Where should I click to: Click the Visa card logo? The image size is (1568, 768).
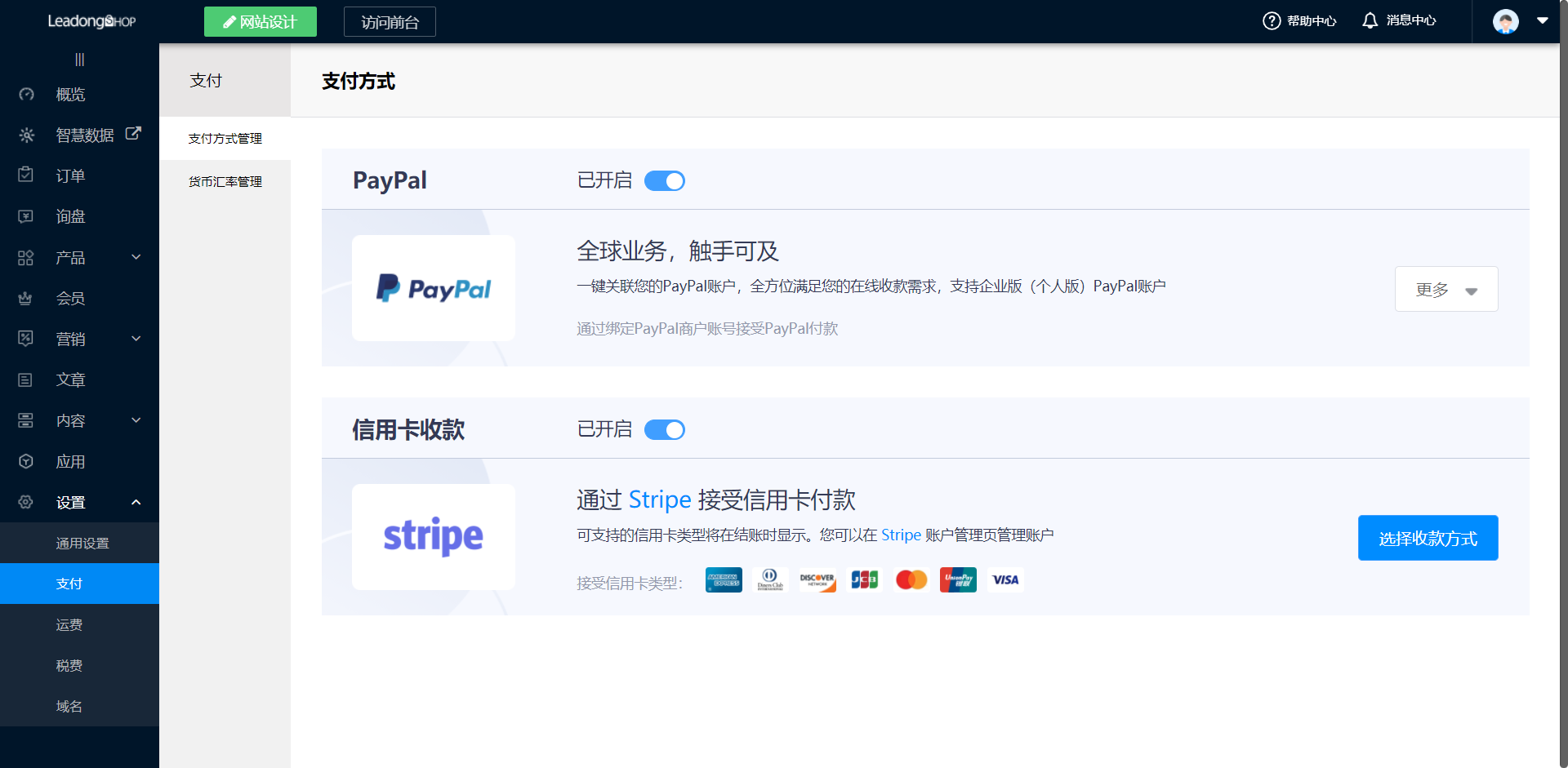[1005, 579]
